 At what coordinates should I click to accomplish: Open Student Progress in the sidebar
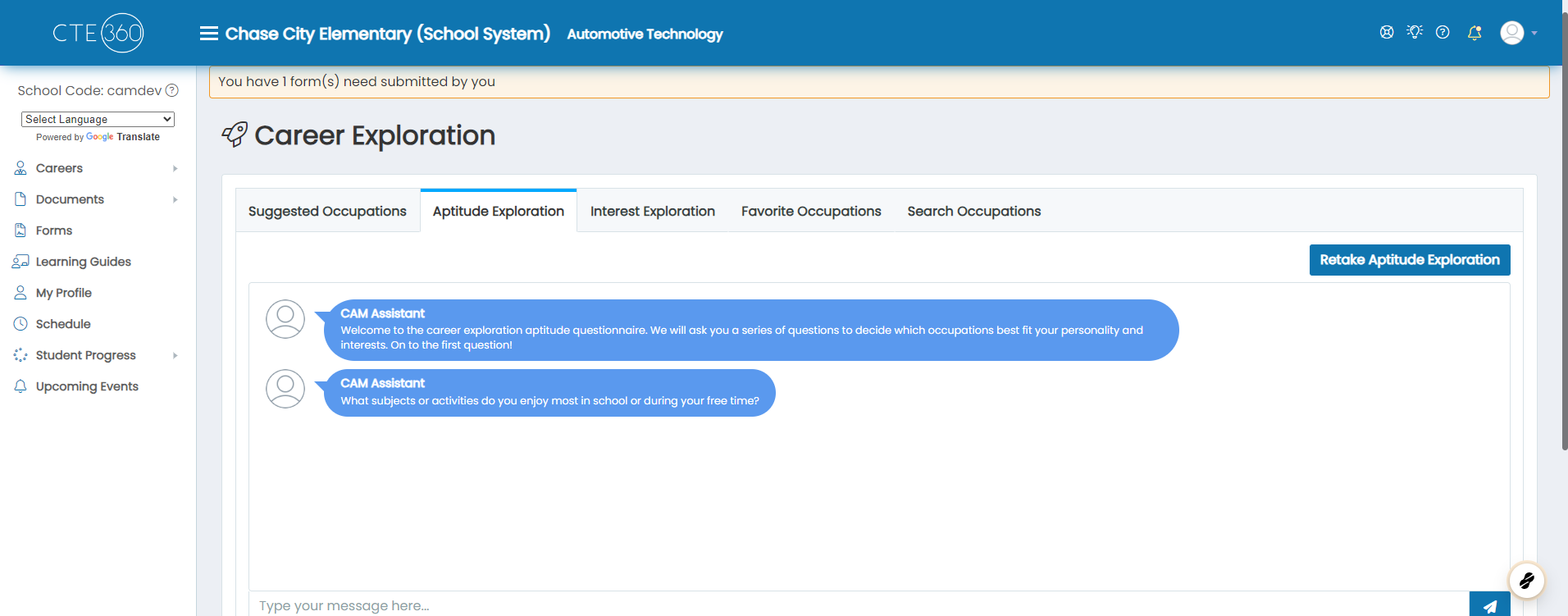coord(86,355)
